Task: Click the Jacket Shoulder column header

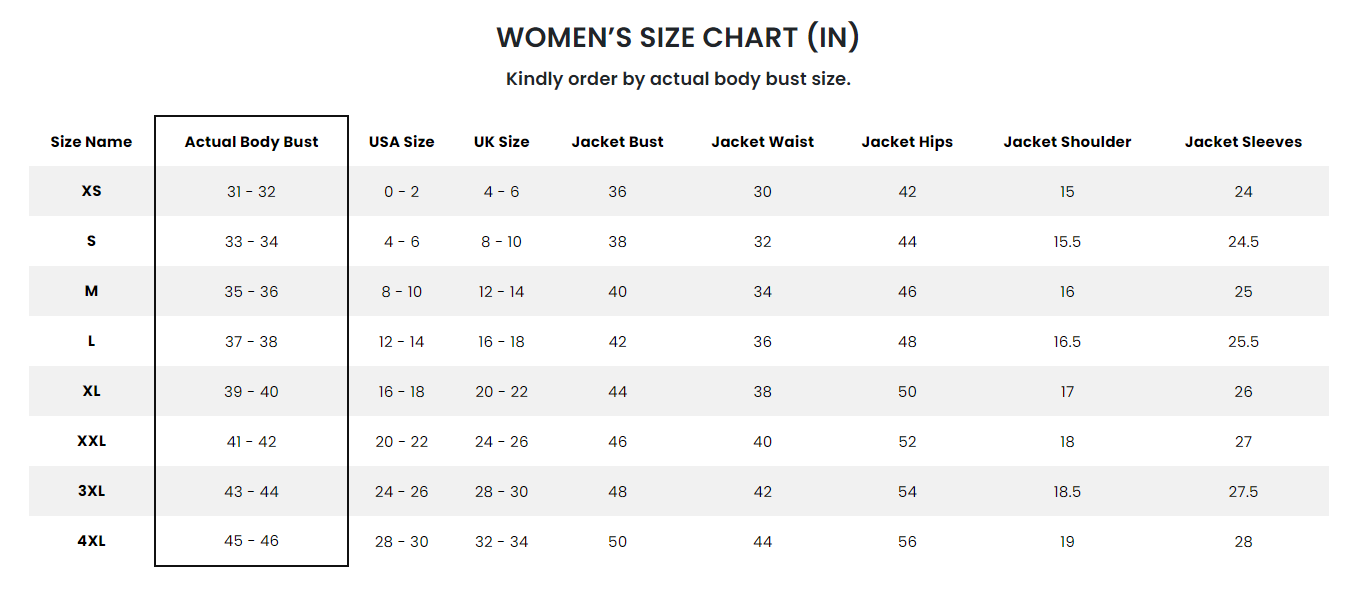Action: tap(1067, 142)
